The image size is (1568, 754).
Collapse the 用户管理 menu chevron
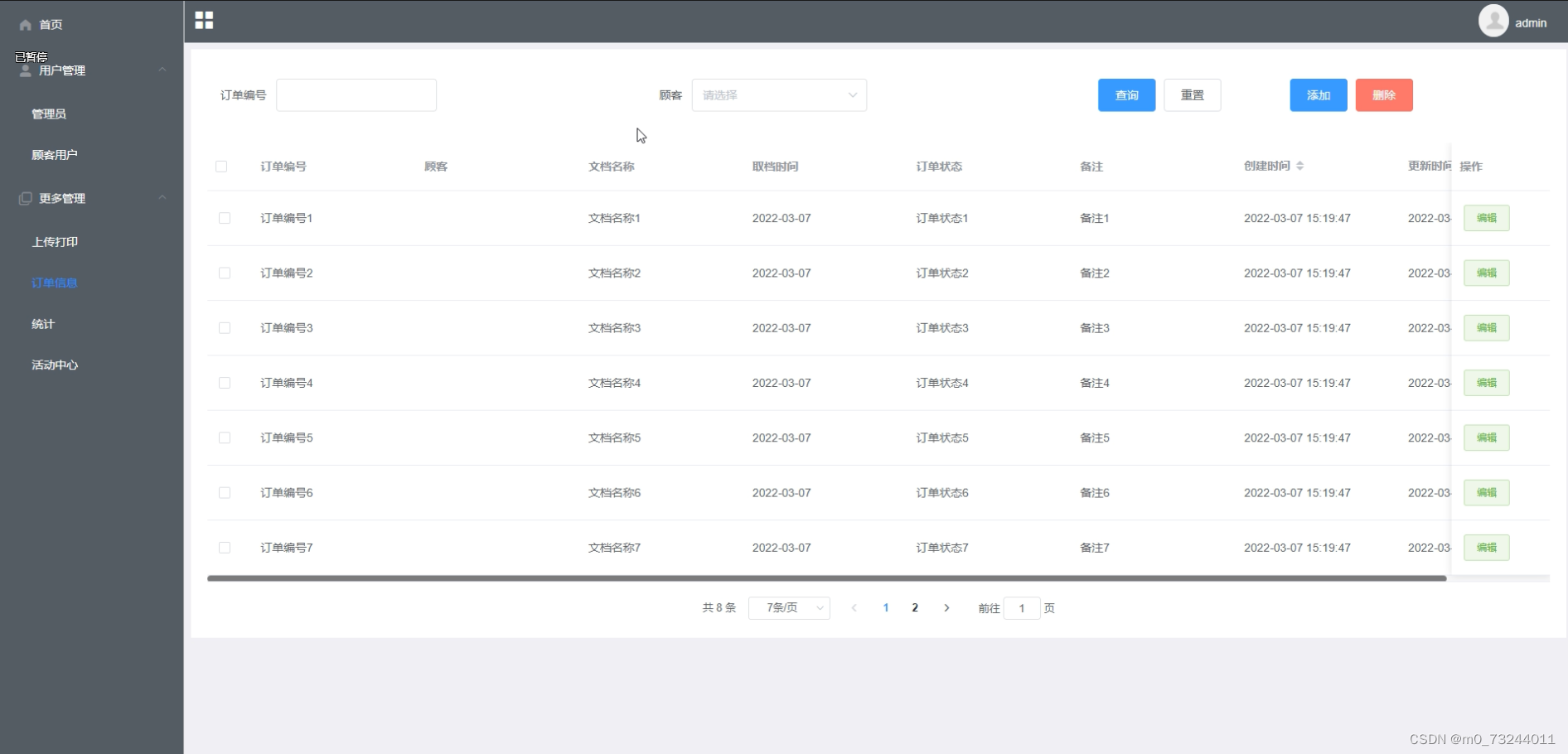coord(162,70)
